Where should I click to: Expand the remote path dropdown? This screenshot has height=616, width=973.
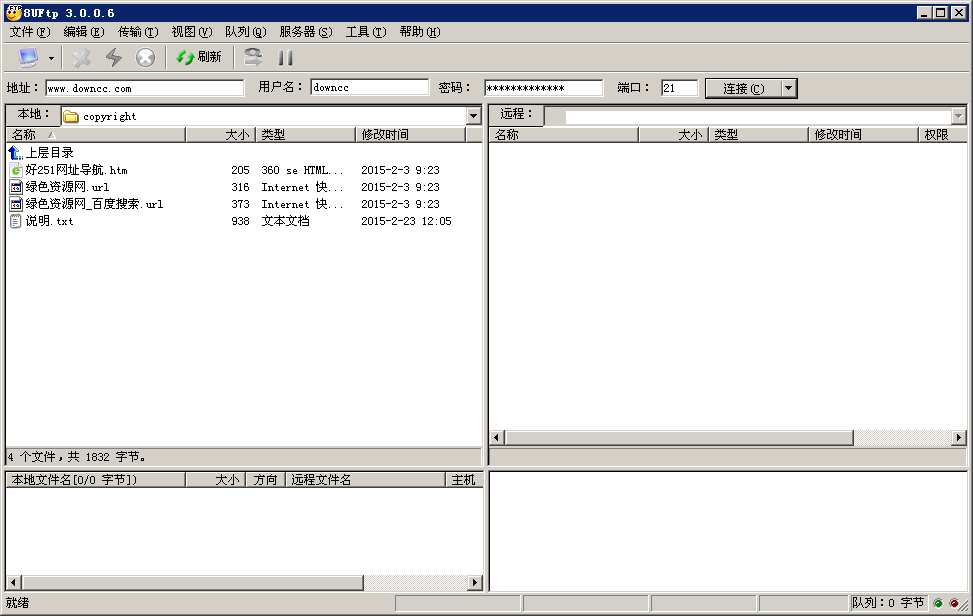pos(961,115)
